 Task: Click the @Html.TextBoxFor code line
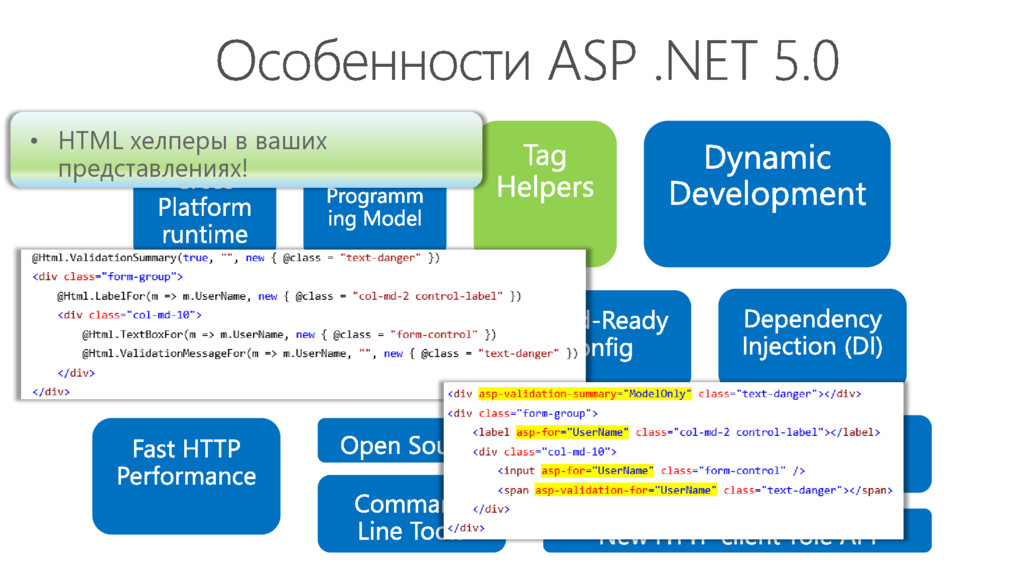click(x=289, y=335)
